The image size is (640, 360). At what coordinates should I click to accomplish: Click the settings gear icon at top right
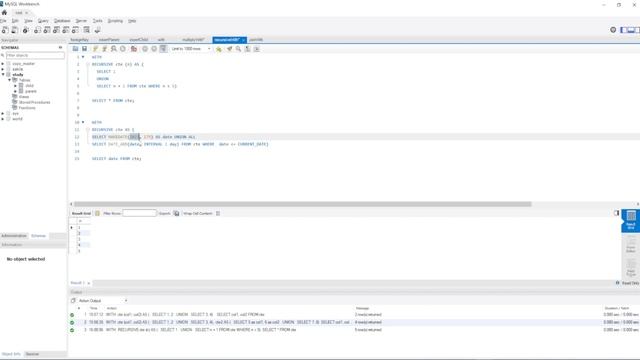click(613, 30)
